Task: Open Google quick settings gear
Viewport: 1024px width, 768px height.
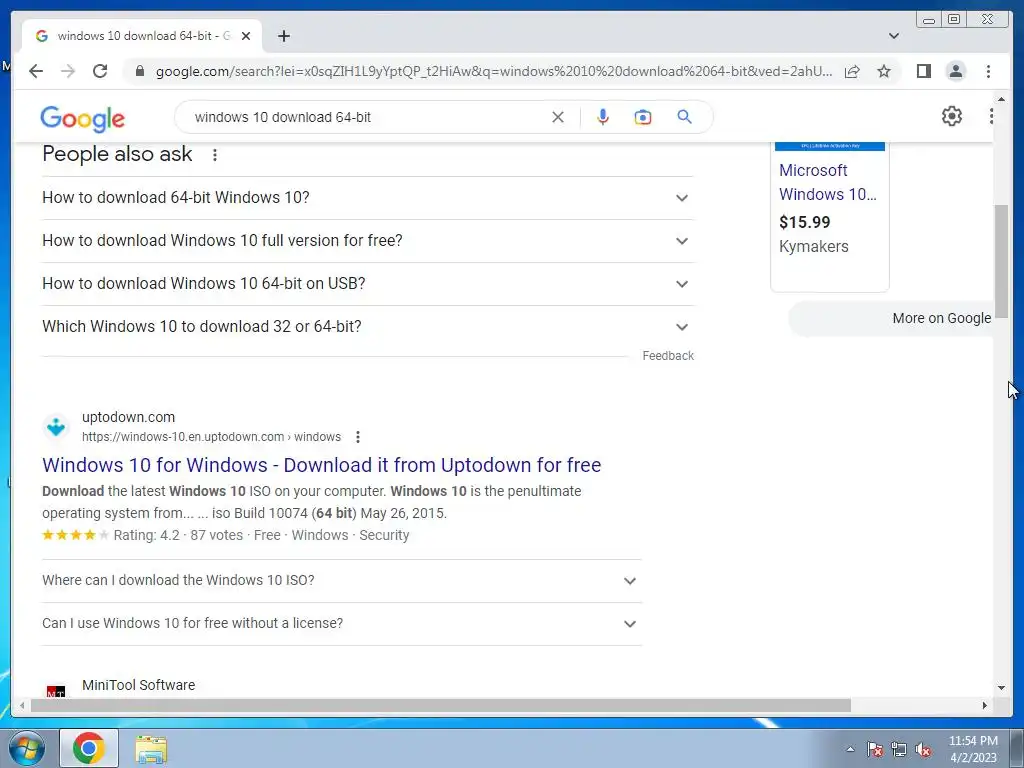Action: pyautogui.click(x=952, y=116)
